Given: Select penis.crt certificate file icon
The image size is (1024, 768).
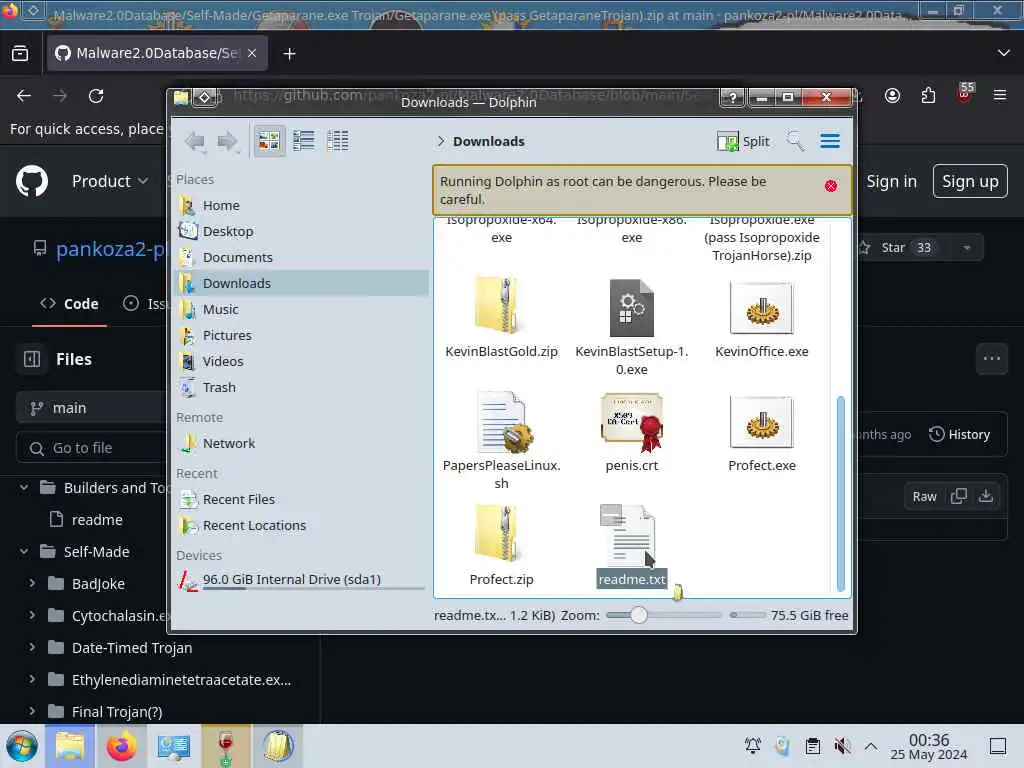Looking at the screenshot, I should pyautogui.click(x=632, y=422).
